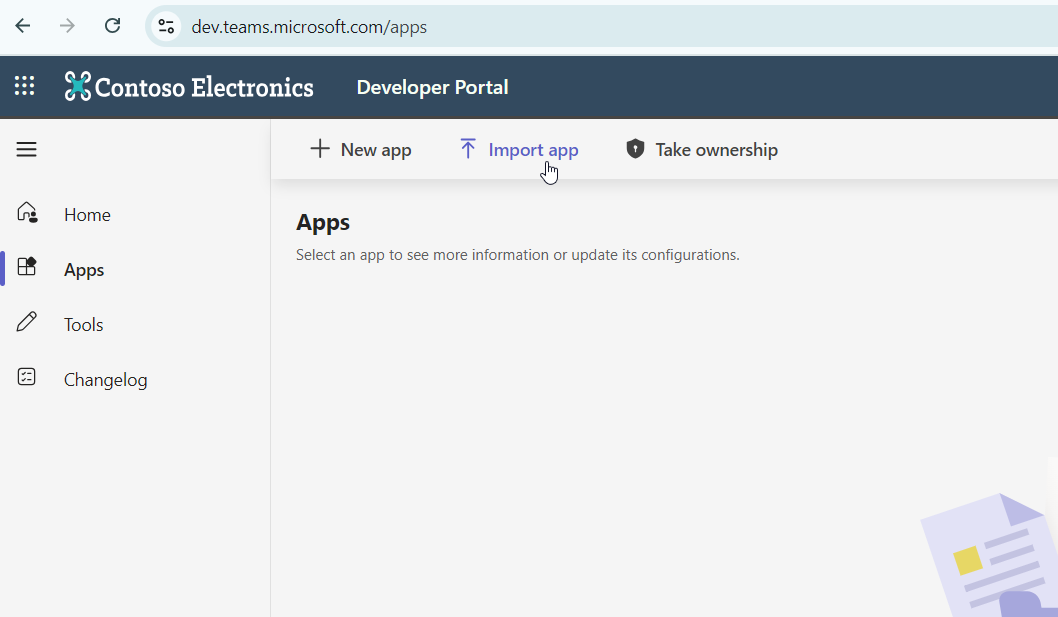Reload the page with the refresh icon
The image size is (1058, 617).
click(x=112, y=26)
